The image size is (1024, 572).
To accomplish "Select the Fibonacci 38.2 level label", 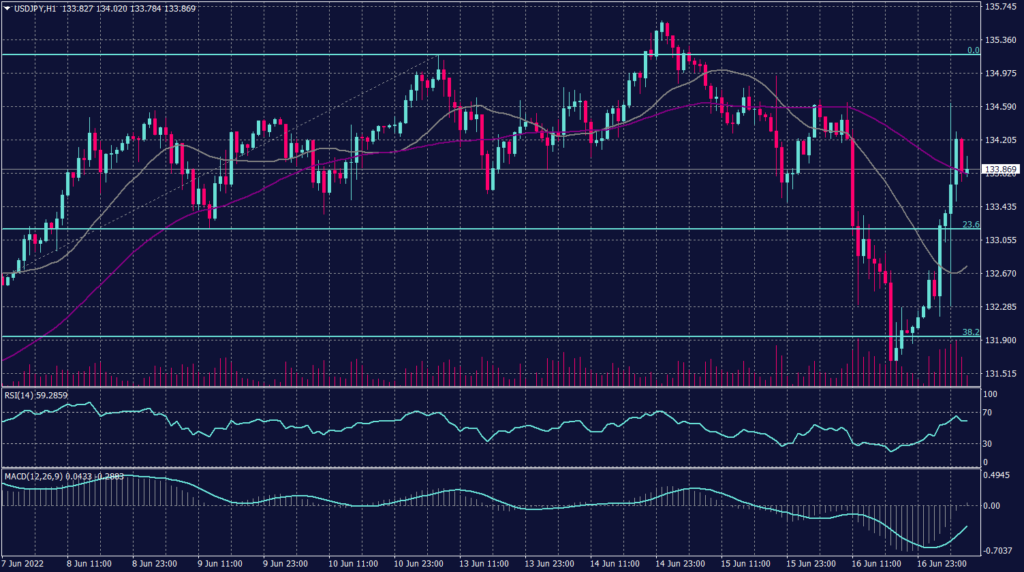I will pos(969,332).
